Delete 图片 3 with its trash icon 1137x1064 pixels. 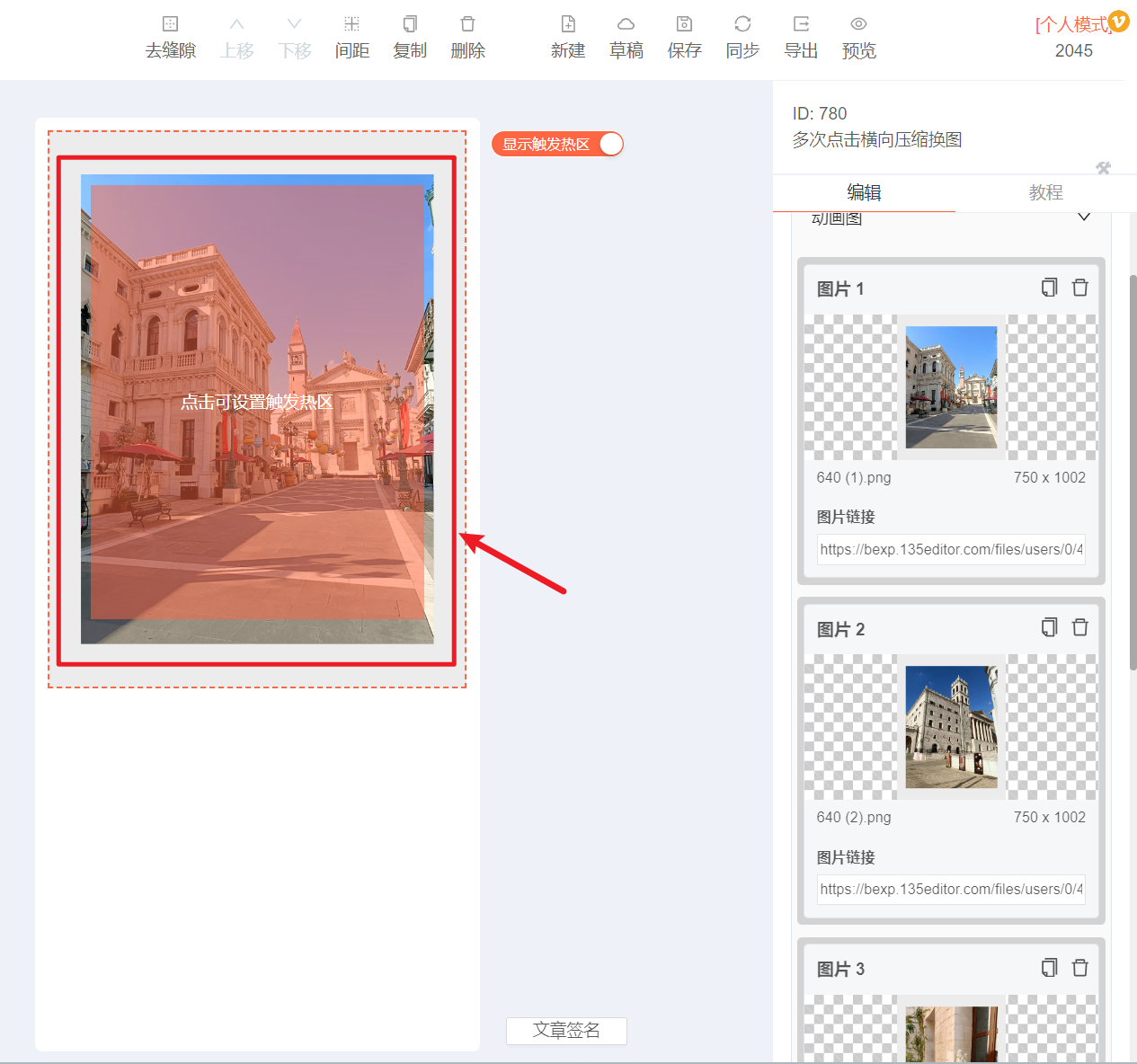click(x=1080, y=968)
